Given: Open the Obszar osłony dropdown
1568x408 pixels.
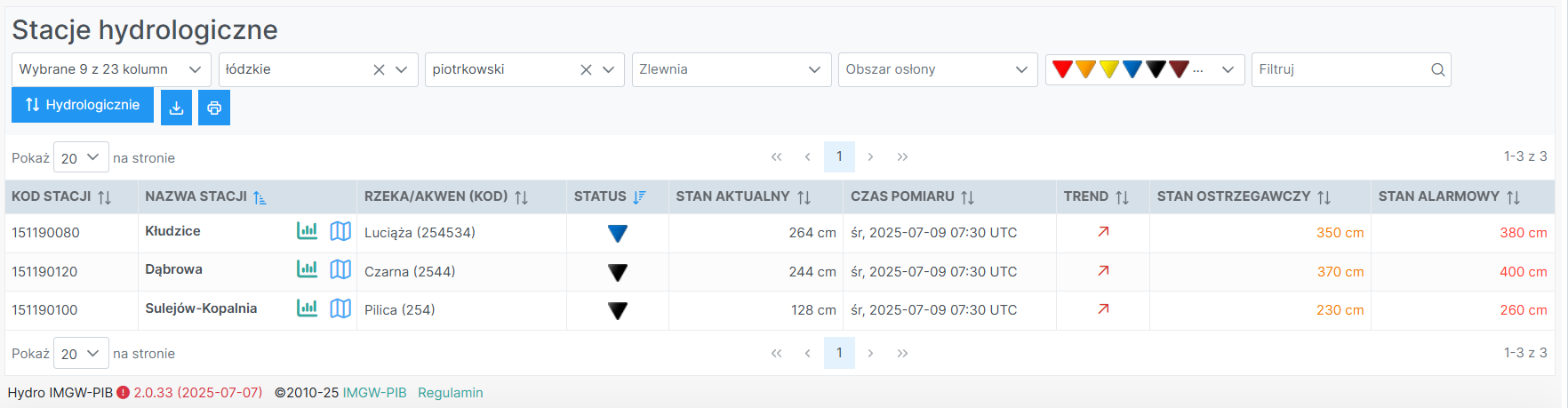Looking at the screenshot, I should tap(937, 69).
